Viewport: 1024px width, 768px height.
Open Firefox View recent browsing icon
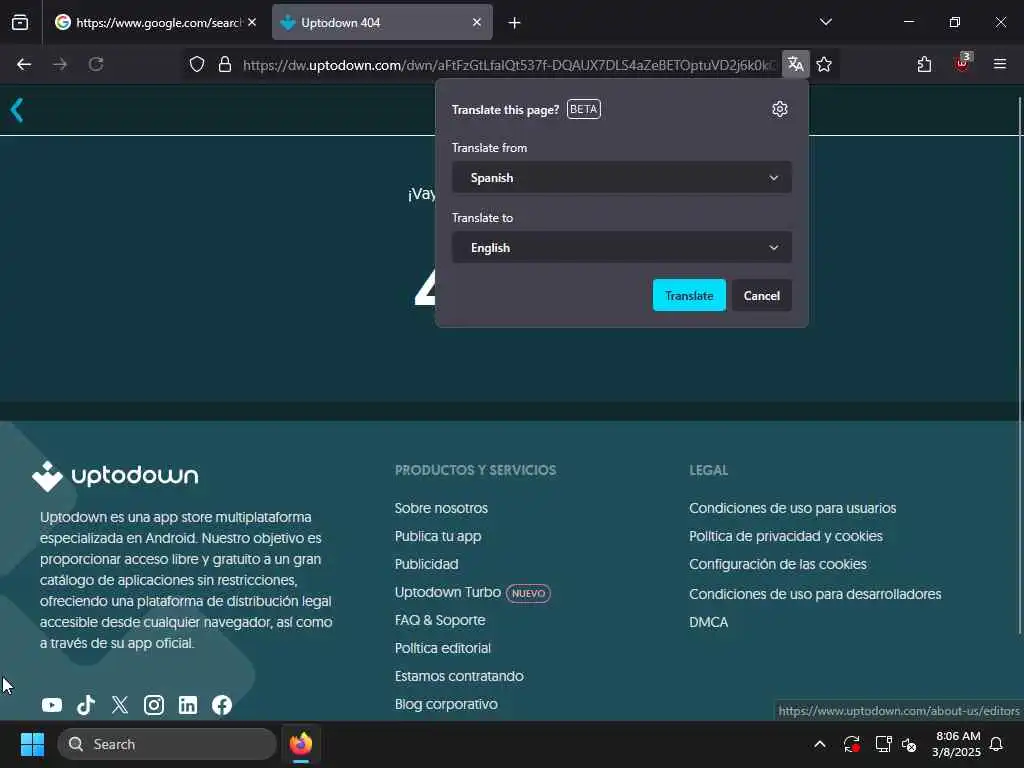point(20,23)
